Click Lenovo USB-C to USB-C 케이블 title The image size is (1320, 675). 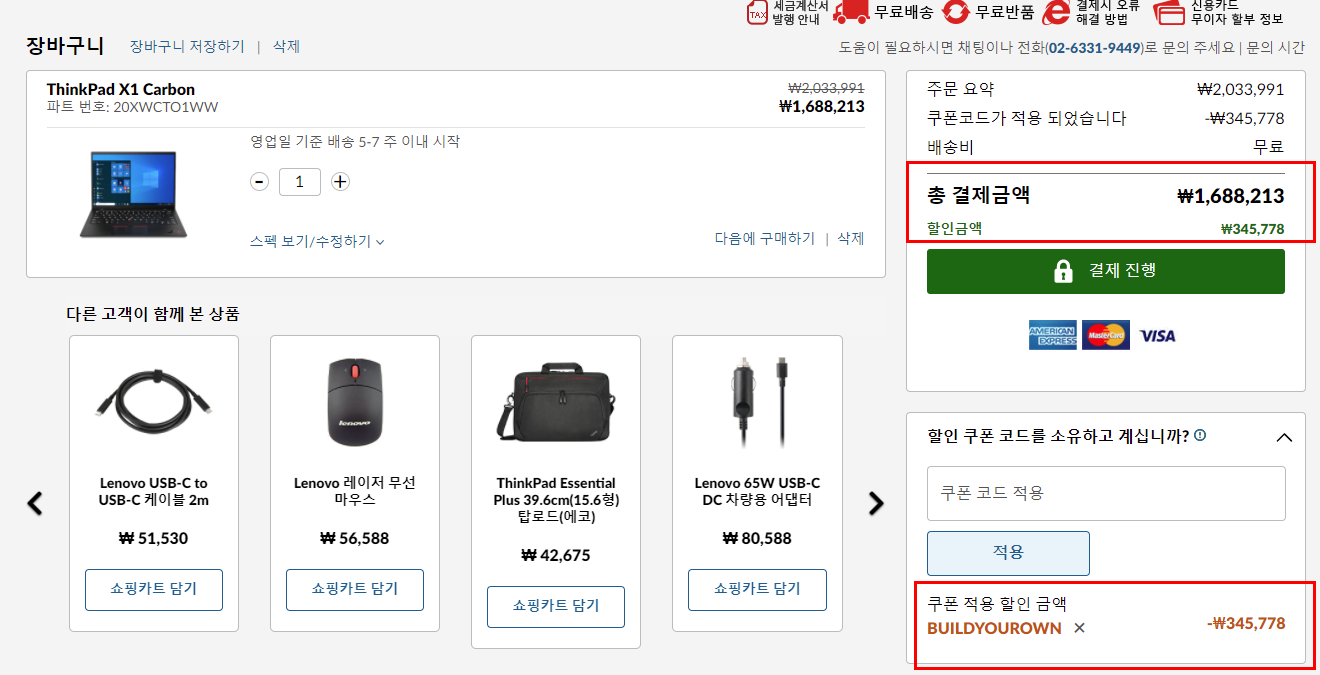click(x=154, y=492)
